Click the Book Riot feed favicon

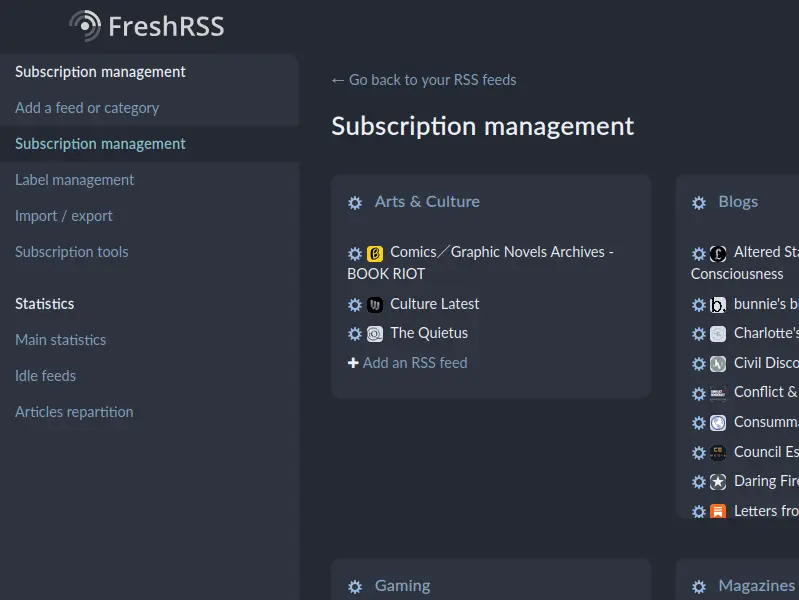375,254
